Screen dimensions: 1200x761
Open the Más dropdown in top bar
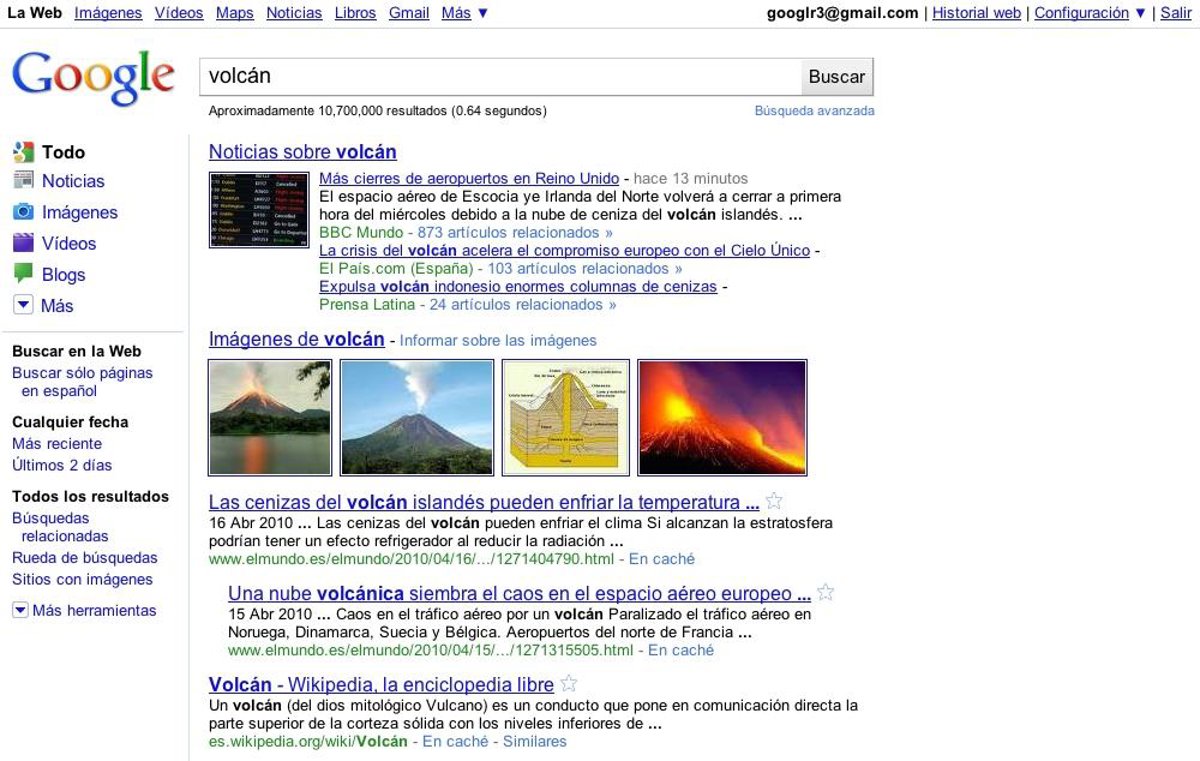(465, 13)
